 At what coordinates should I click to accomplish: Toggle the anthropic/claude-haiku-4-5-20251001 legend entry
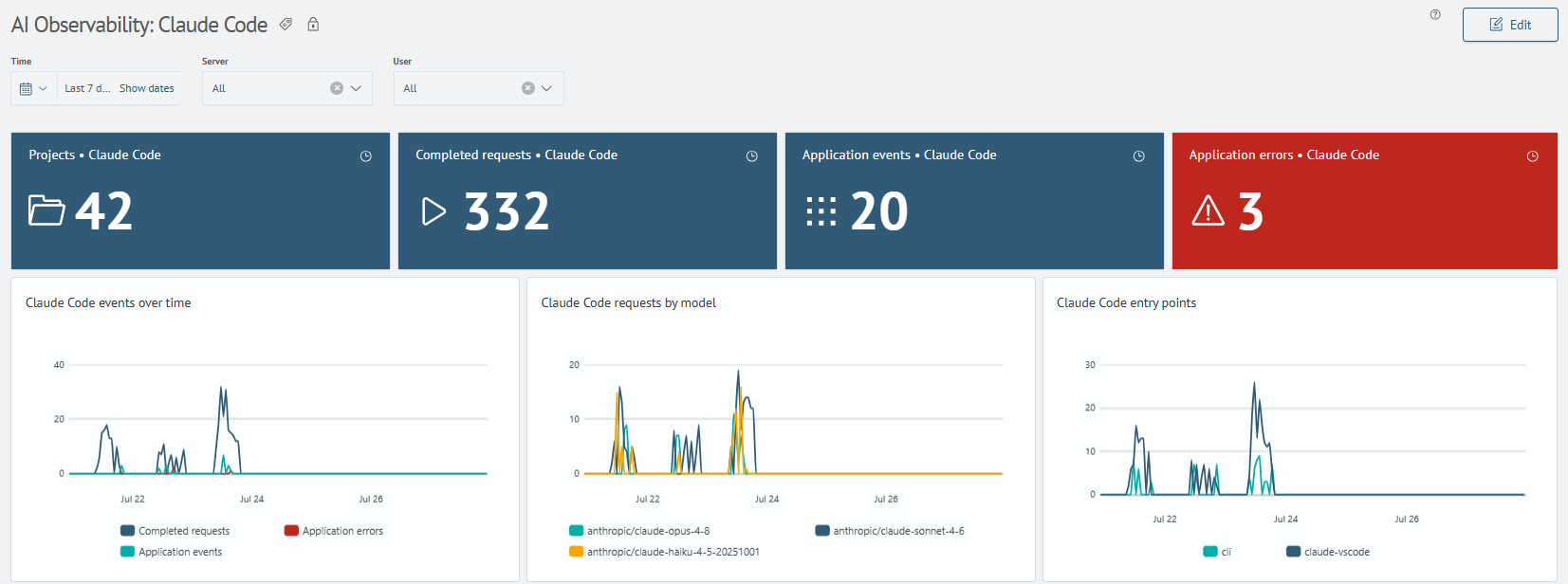[x=664, y=552]
